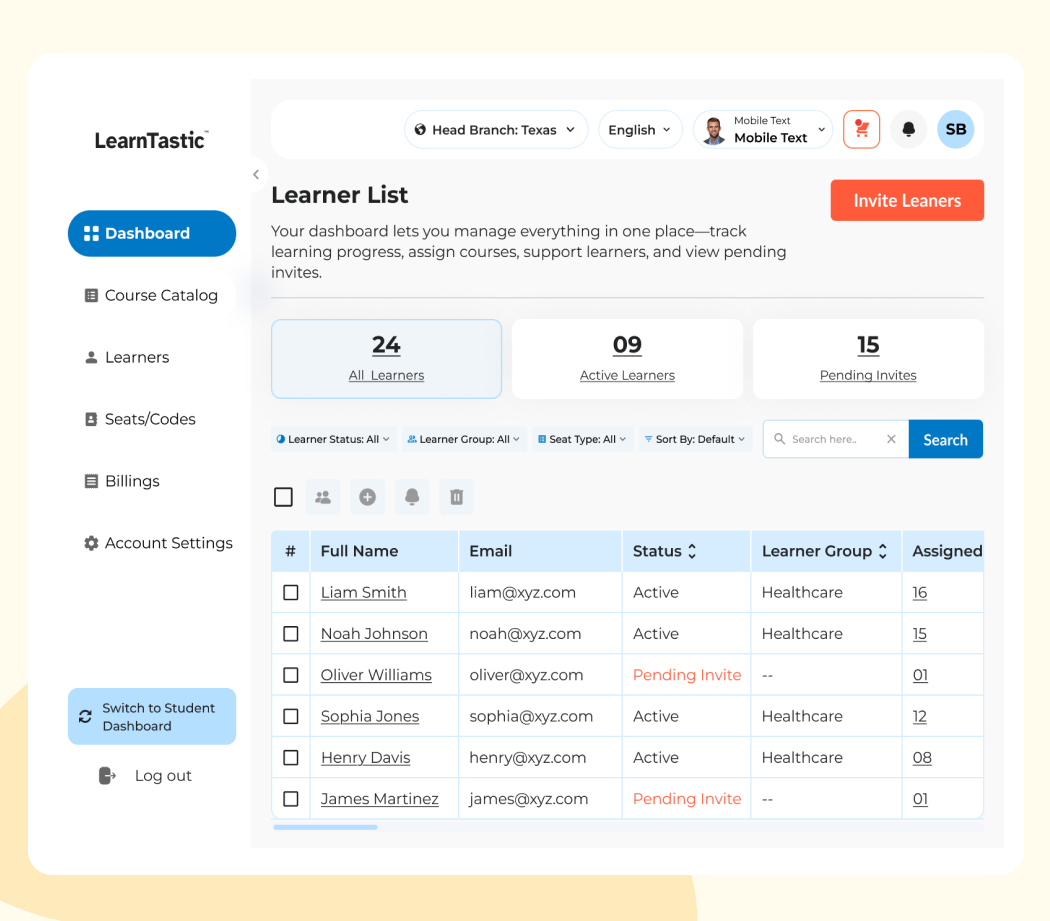Open notifications via the top bar bell icon
Image resolution: width=1050 pixels, height=921 pixels.
tap(908, 129)
